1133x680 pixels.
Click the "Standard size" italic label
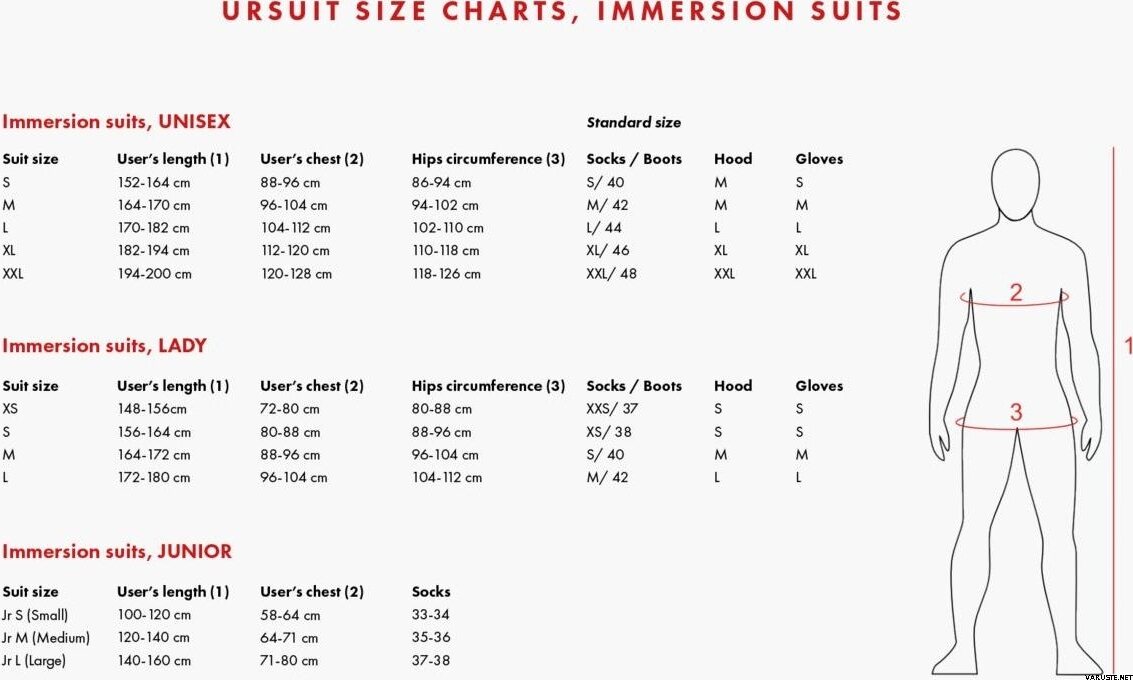pos(633,123)
